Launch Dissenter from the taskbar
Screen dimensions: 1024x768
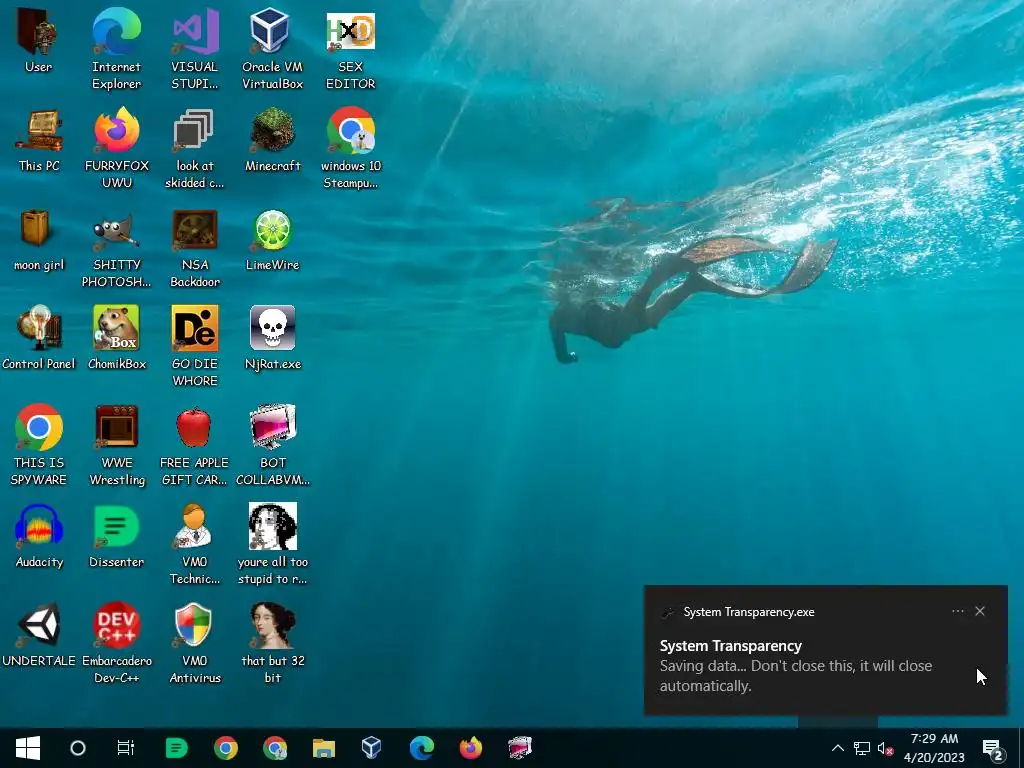tap(176, 748)
